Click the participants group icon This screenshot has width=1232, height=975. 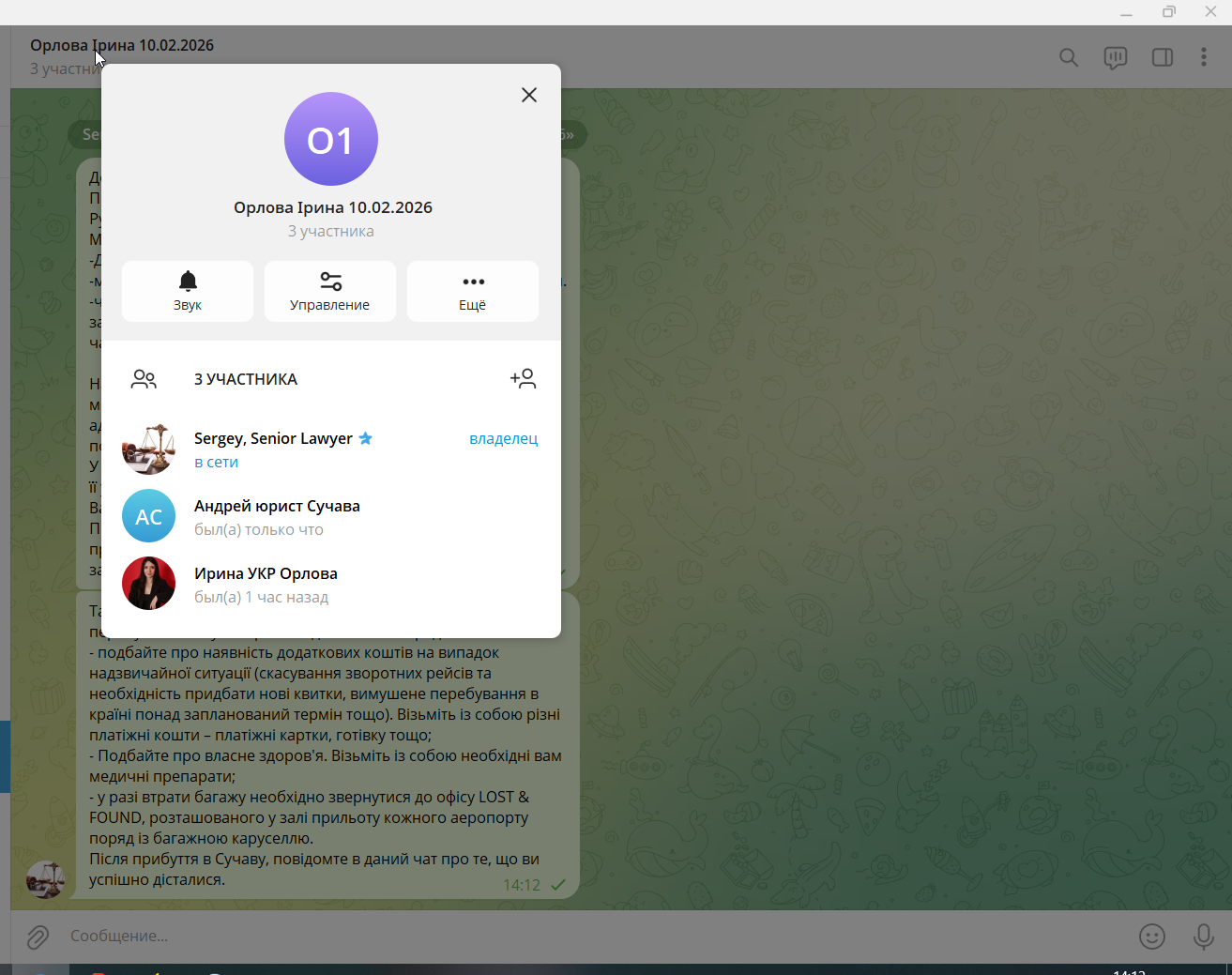coord(144,379)
